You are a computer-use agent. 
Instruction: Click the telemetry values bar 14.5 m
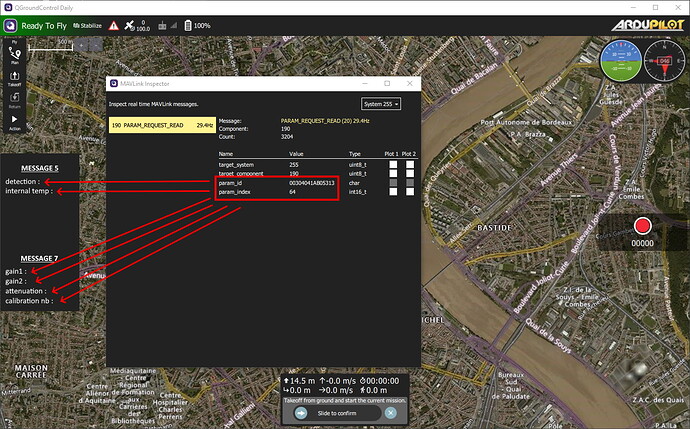(x=345, y=385)
